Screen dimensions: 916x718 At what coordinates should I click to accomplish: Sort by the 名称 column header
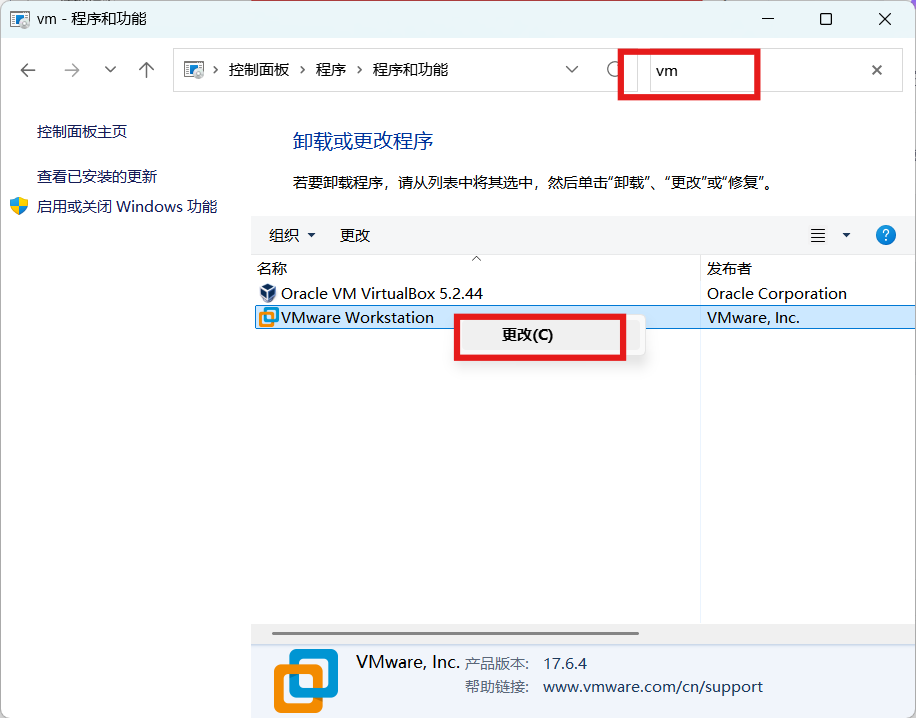click(272, 269)
